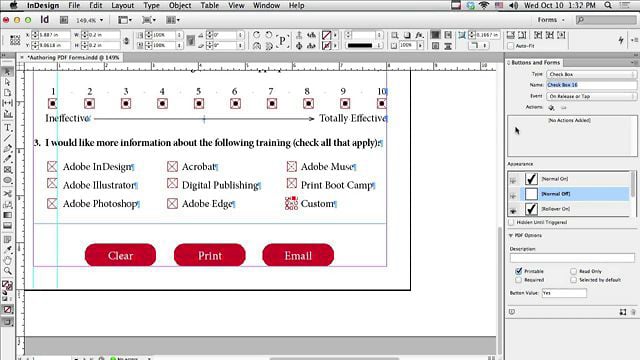The height and width of the screenshot is (360, 640).
Task: Toggle visibility of Normal Off state
Action: [x=513, y=194]
